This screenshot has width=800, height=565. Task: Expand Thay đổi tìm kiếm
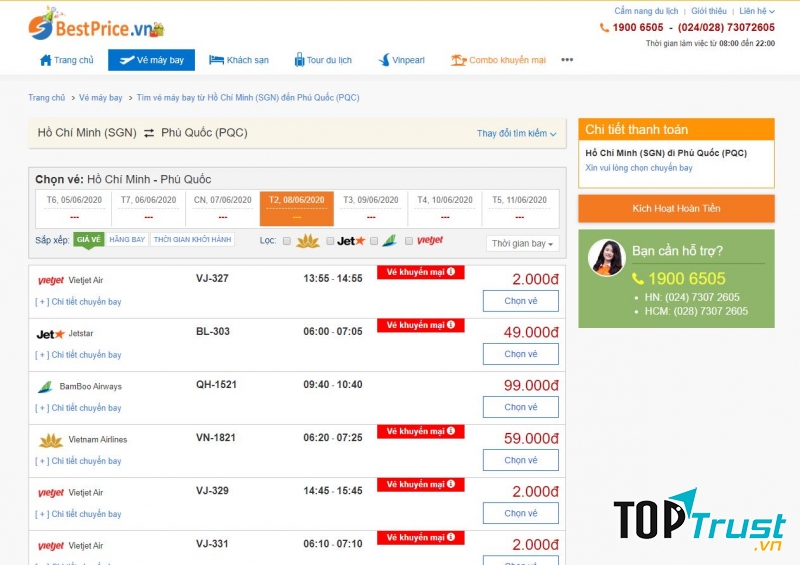point(516,133)
